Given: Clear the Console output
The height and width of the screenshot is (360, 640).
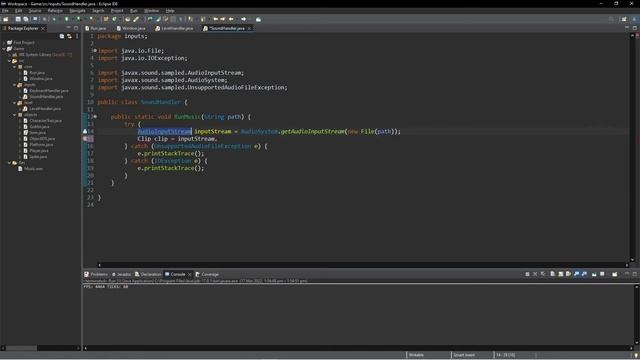Looking at the screenshot, I should tap(552, 274).
